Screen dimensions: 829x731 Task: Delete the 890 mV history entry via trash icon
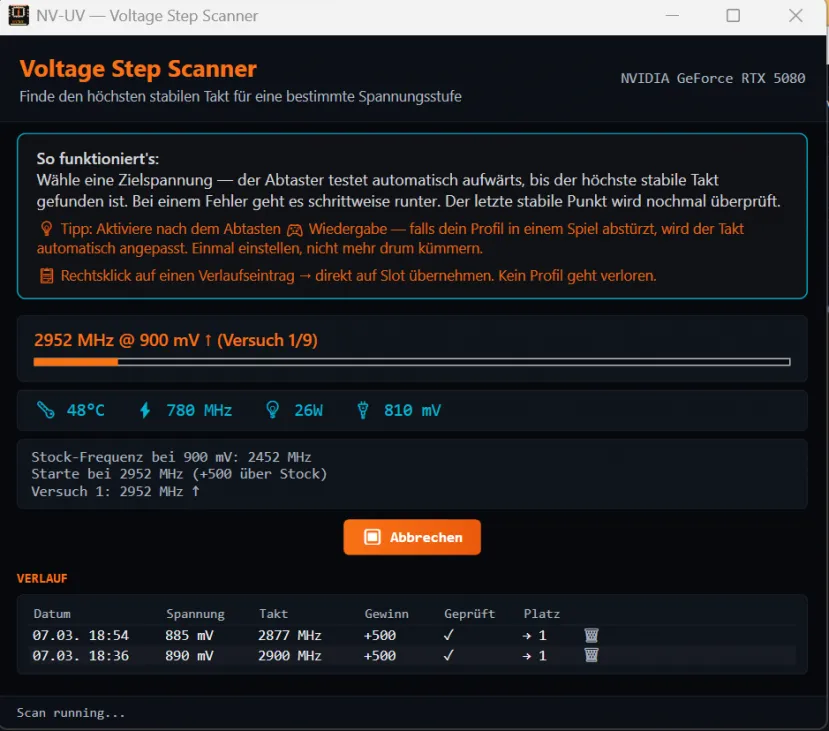(x=591, y=656)
